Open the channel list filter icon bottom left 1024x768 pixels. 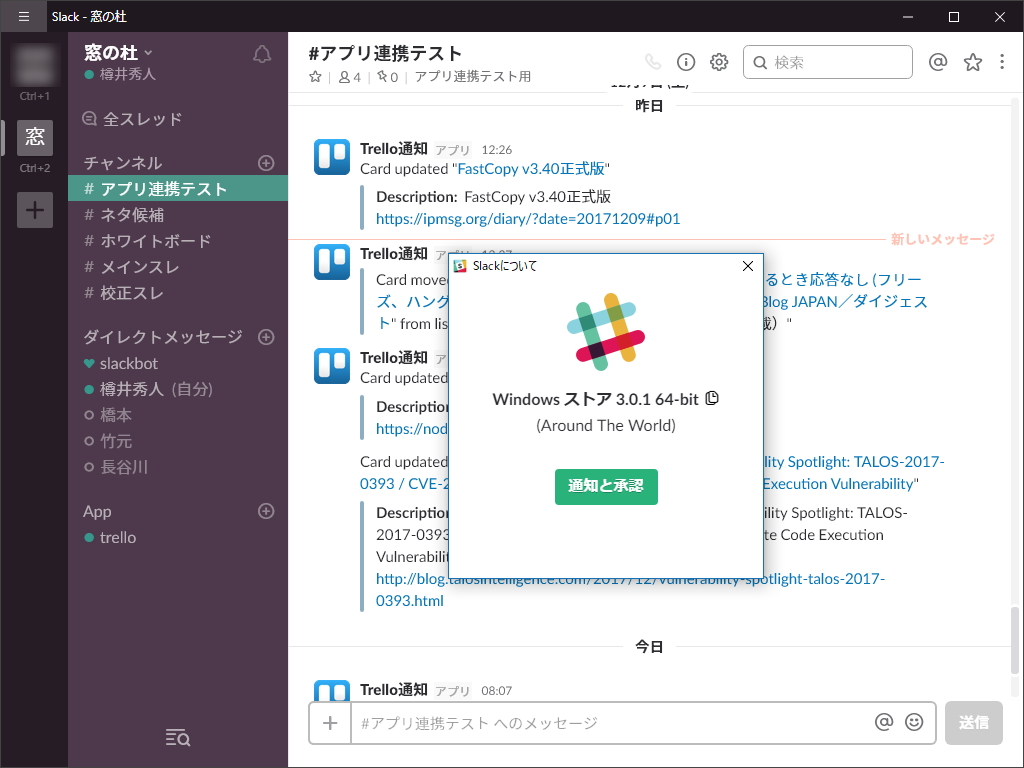pos(177,738)
